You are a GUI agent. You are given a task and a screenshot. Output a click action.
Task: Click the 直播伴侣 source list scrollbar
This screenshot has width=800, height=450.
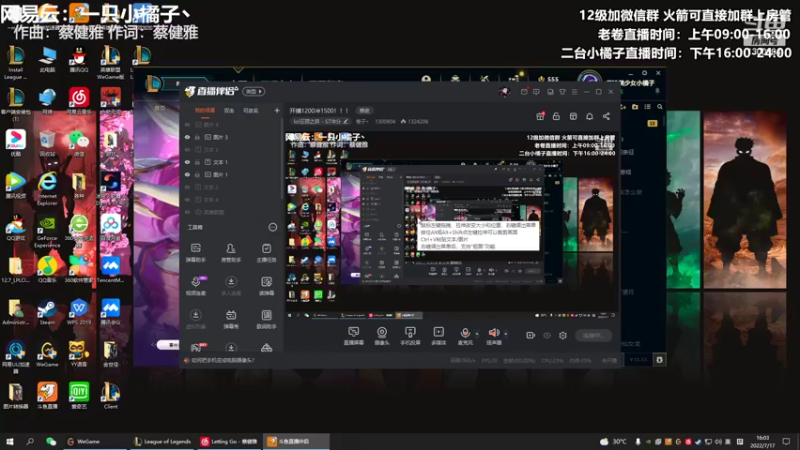pyautogui.click(x=281, y=158)
